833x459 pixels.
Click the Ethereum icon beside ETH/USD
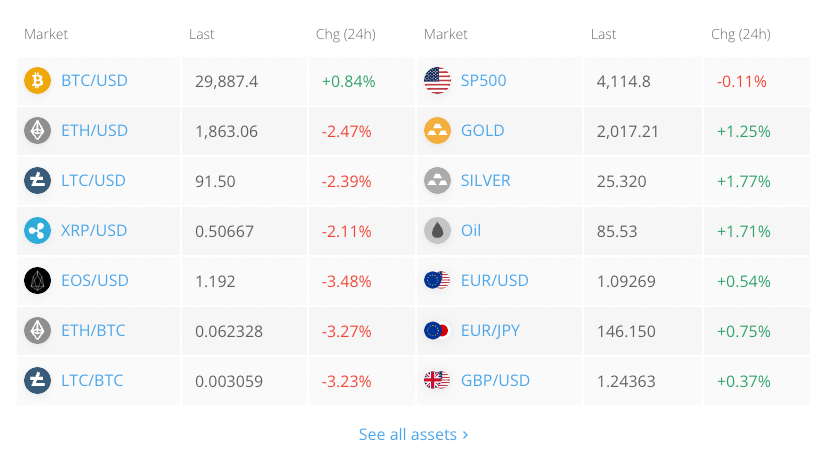pos(37,131)
